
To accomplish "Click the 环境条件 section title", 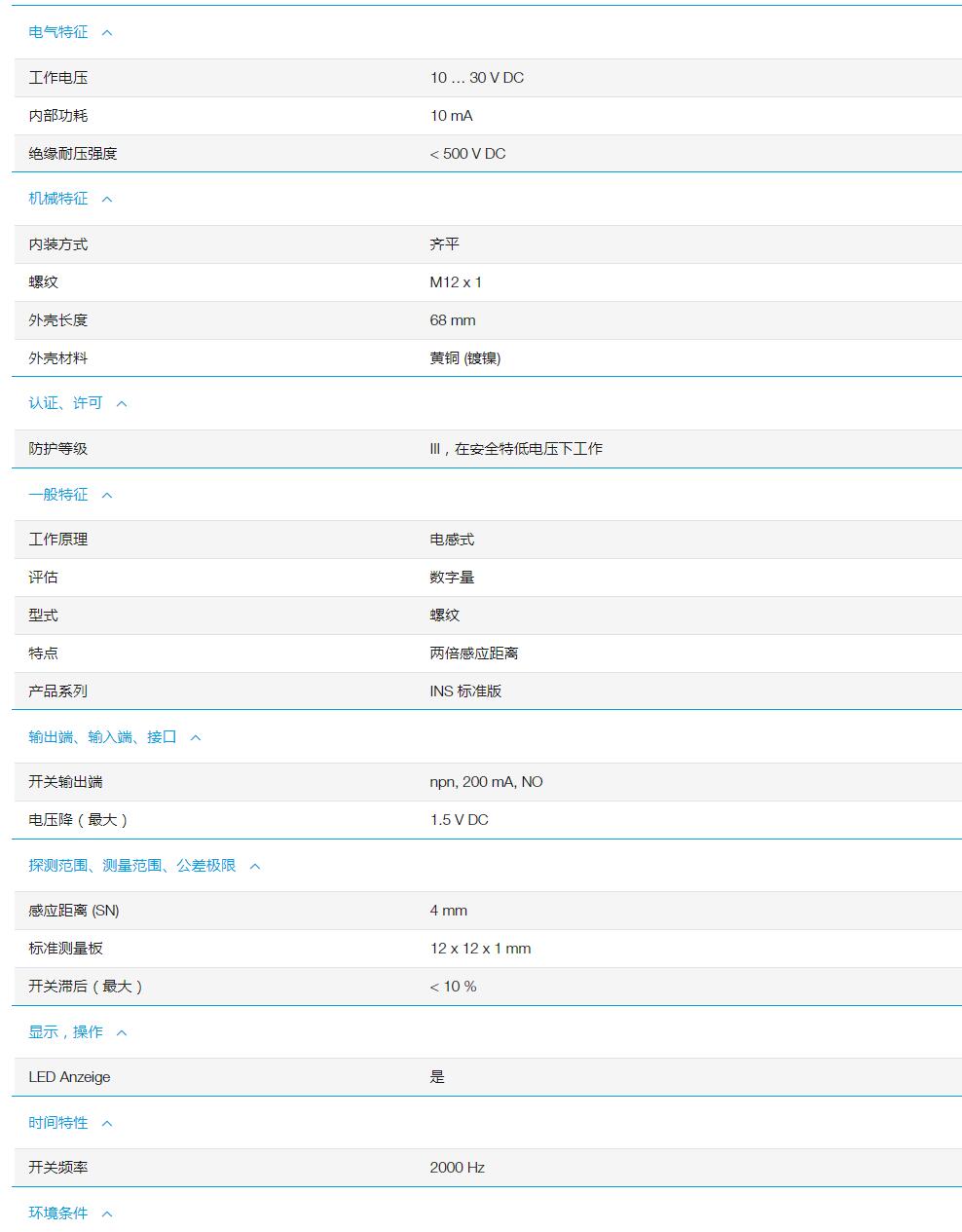I will tap(56, 1213).
